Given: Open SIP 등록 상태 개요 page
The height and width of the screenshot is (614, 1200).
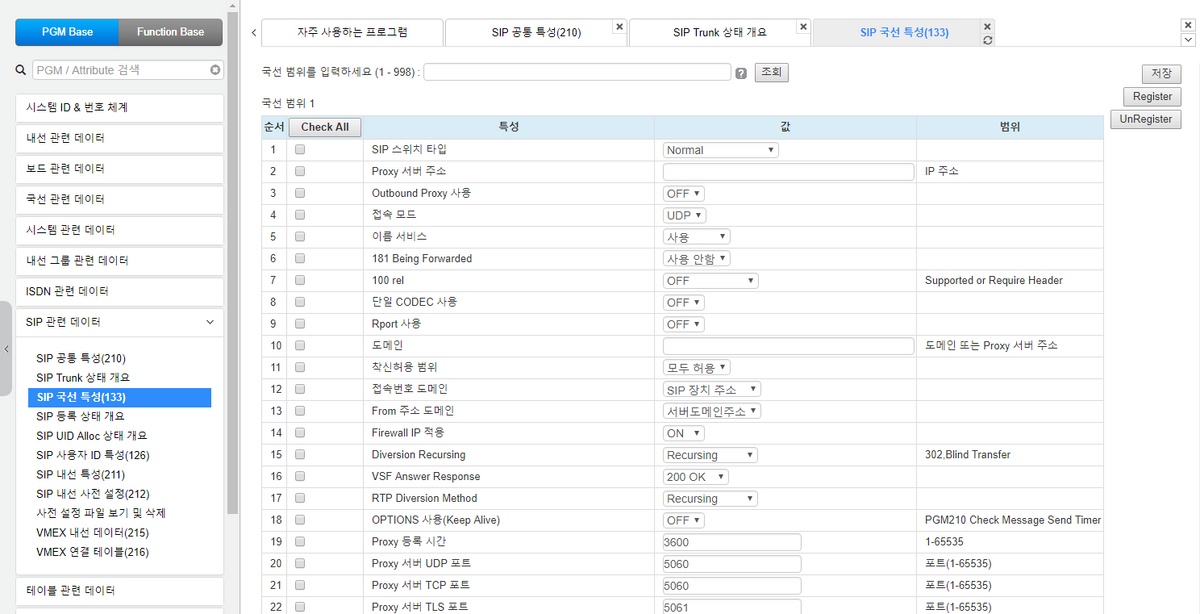Looking at the screenshot, I should [80, 416].
